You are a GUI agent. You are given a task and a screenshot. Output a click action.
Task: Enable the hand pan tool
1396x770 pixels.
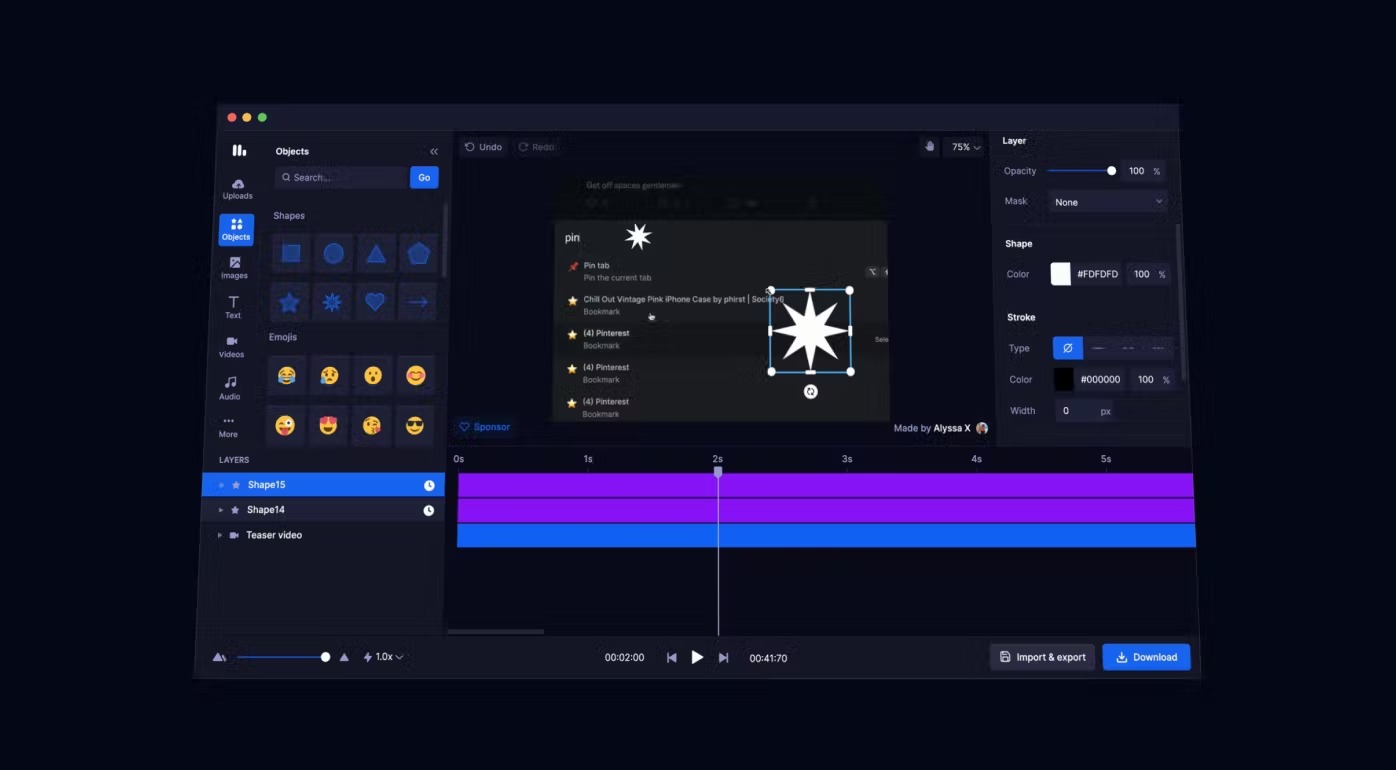coord(929,147)
